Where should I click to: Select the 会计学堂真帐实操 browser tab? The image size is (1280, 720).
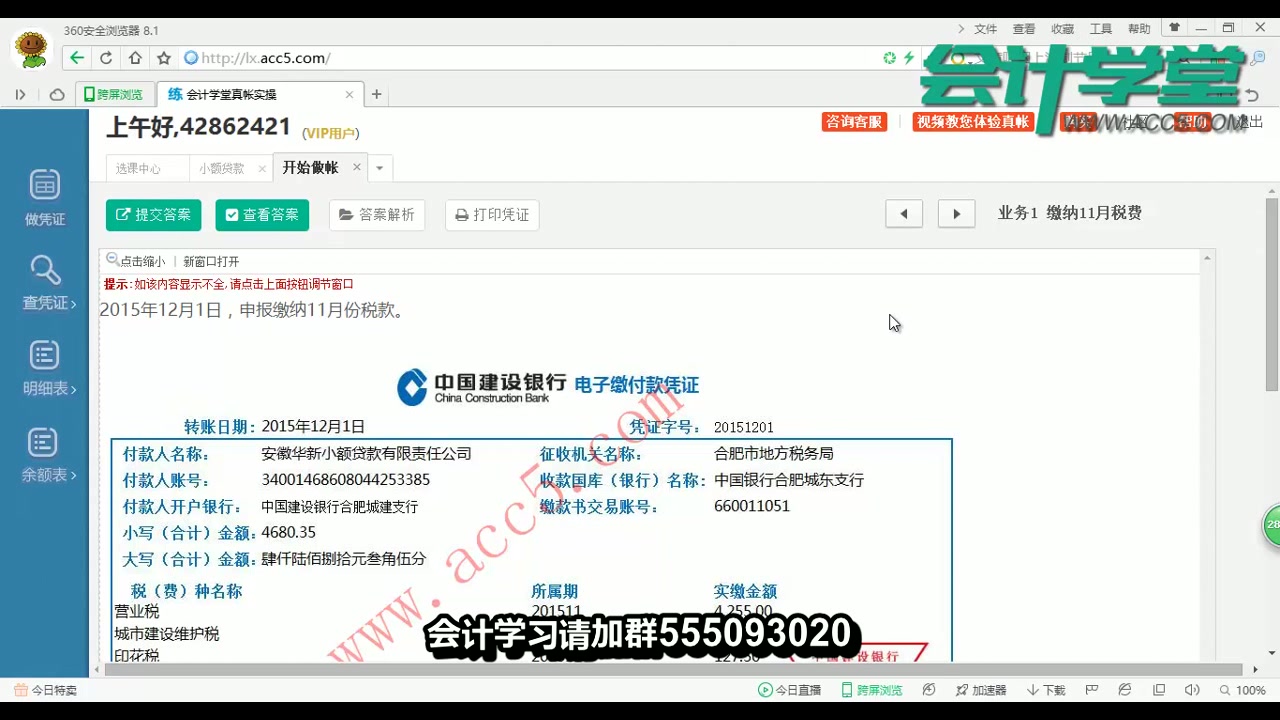pos(258,95)
